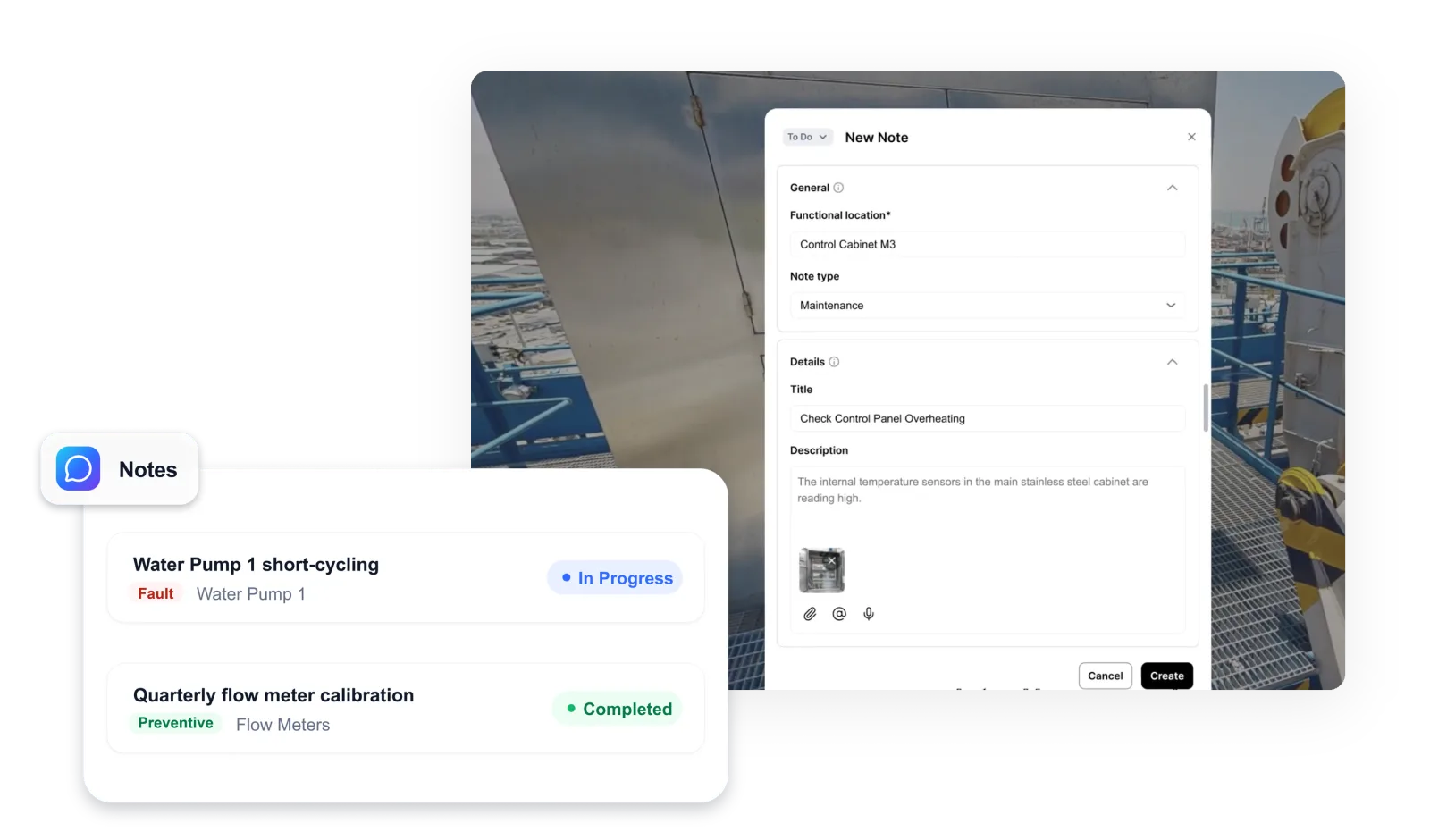1430x840 pixels.
Task: Click the Fault tag
Action: coord(156,593)
